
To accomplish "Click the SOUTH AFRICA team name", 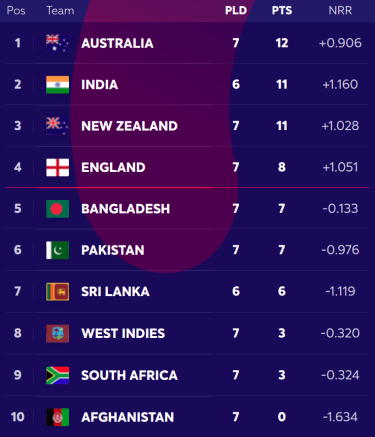I will (129, 375).
